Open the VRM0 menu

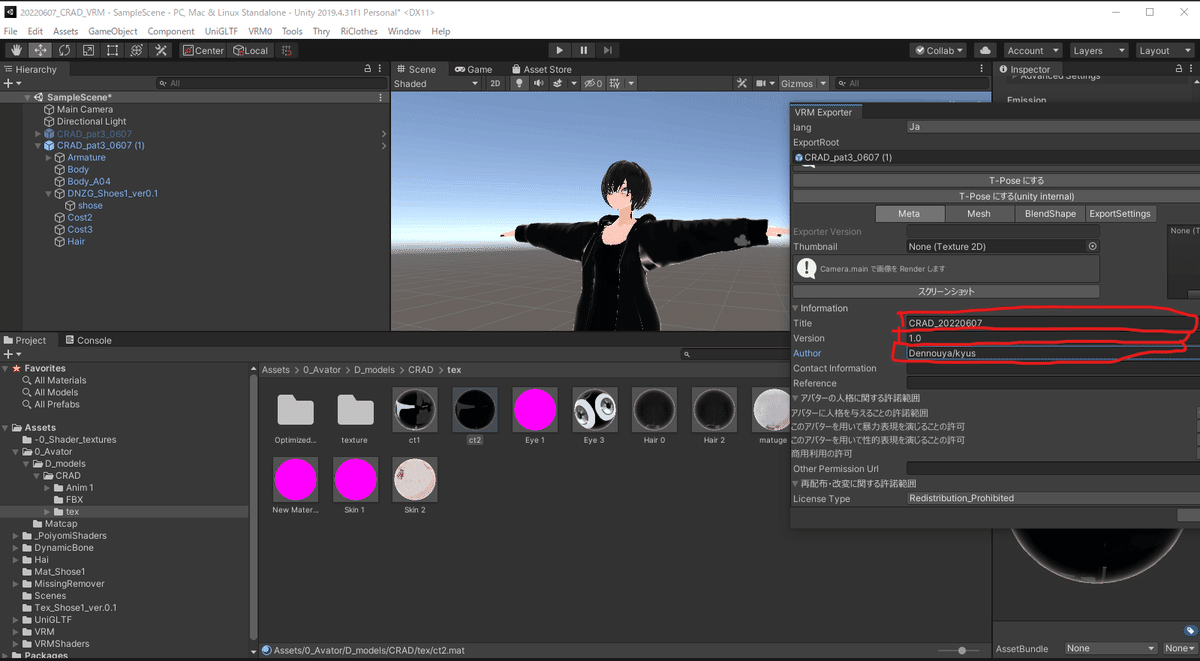(260, 31)
